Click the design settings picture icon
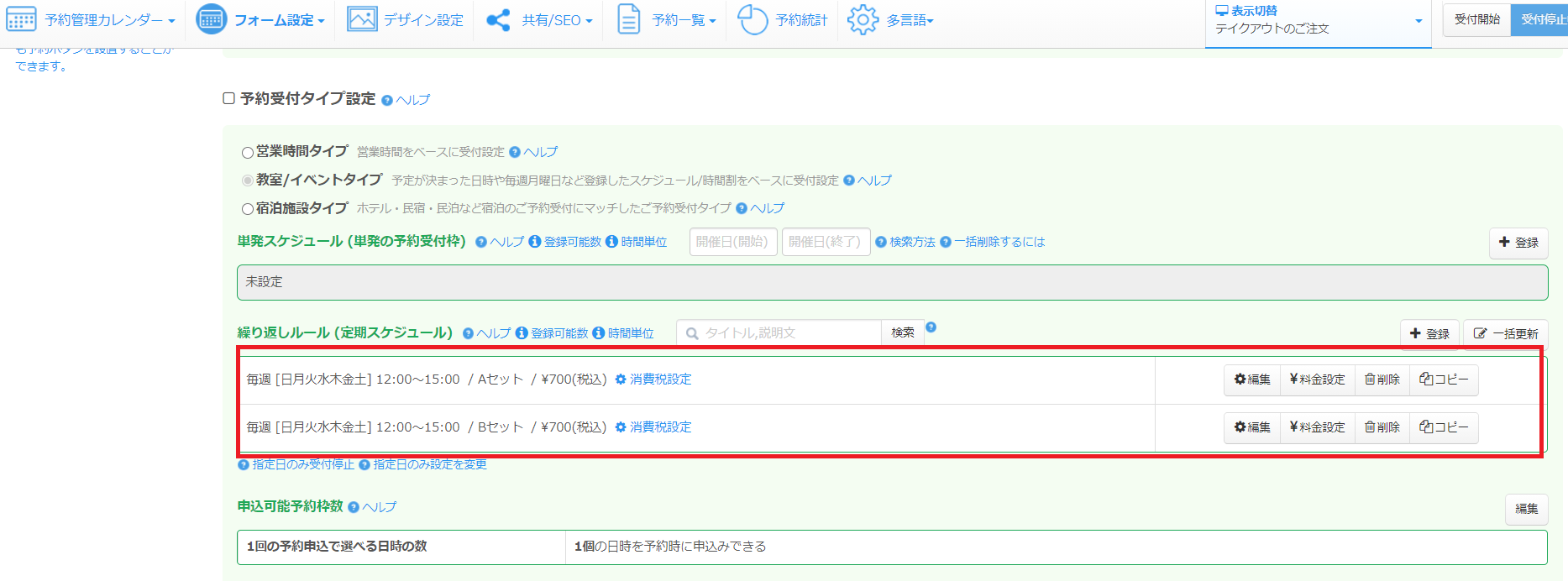 (x=362, y=19)
